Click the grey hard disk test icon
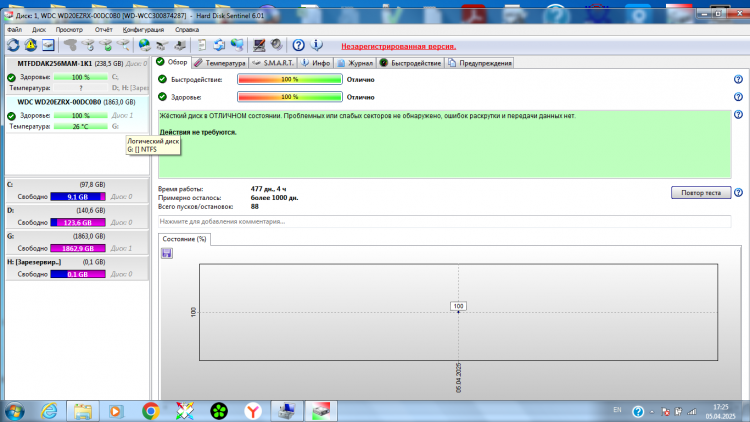This screenshot has height=422, width=750. coord(70,45)
